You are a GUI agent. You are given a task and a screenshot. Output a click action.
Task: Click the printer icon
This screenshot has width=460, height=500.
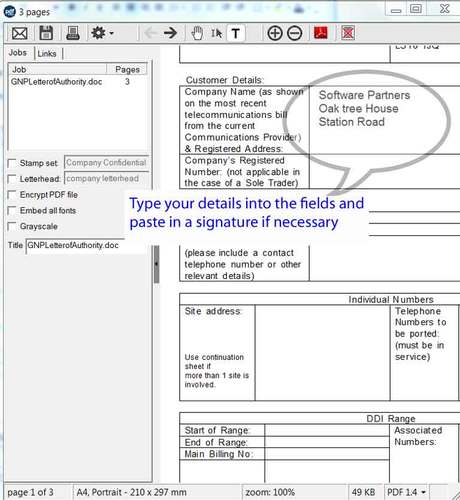click(73, 33)
